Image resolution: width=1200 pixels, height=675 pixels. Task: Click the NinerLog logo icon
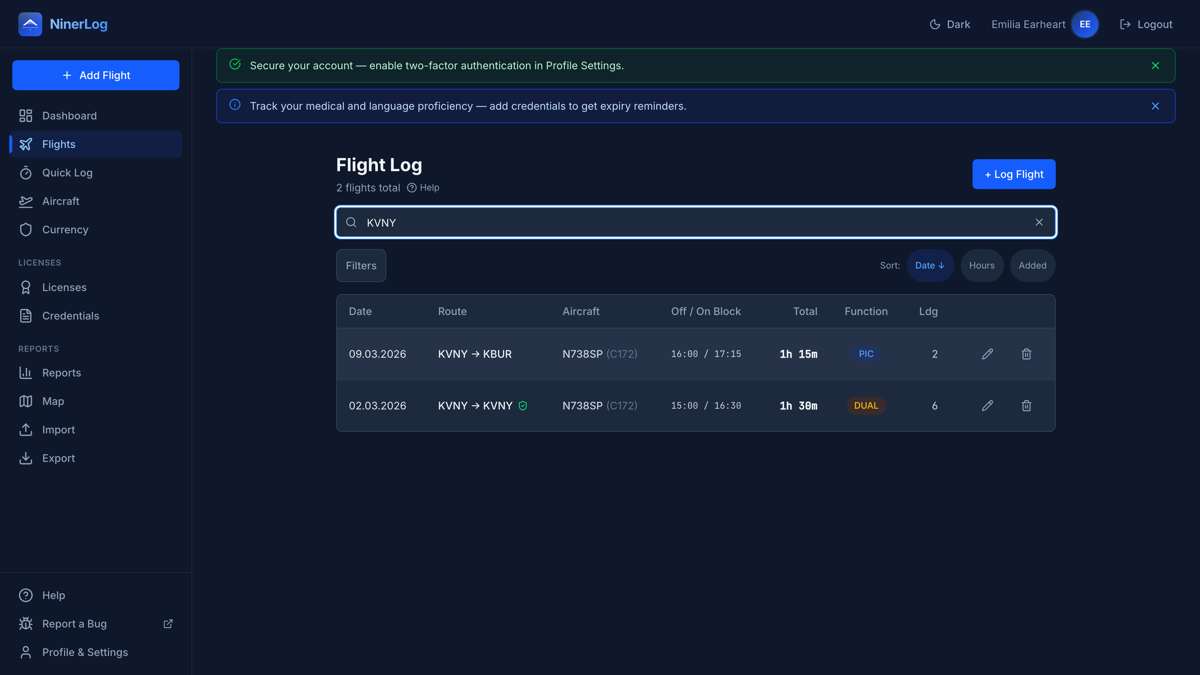click(x=30, y=24)
